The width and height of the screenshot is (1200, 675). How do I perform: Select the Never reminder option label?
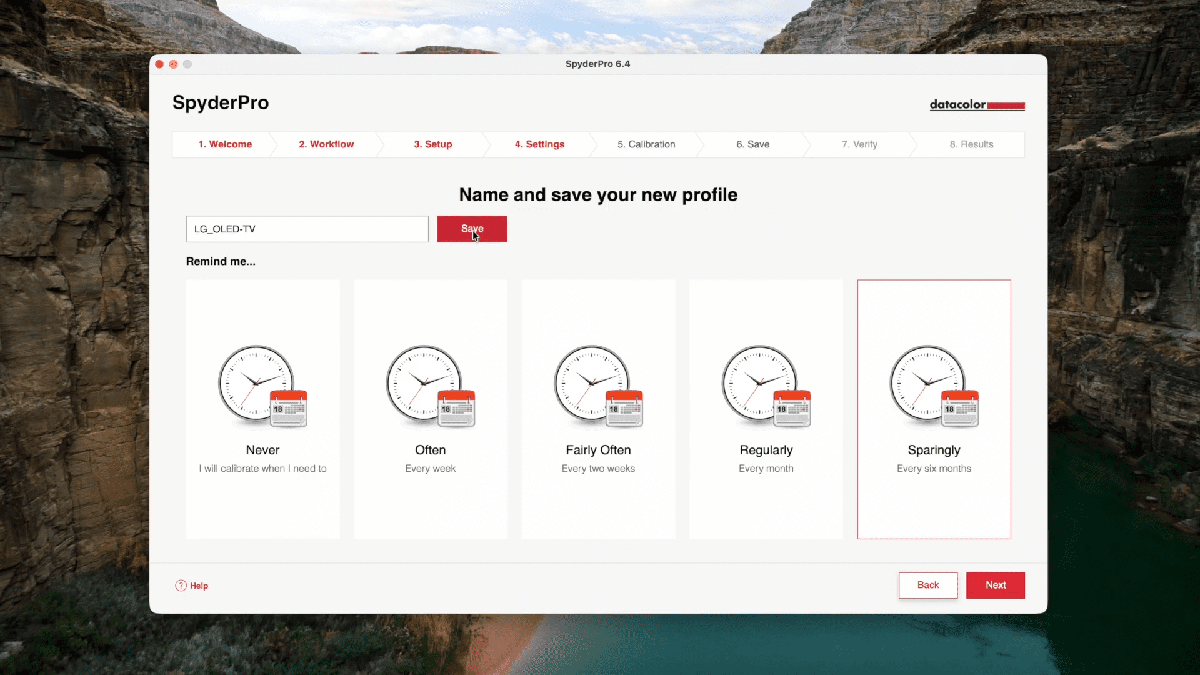262,450
